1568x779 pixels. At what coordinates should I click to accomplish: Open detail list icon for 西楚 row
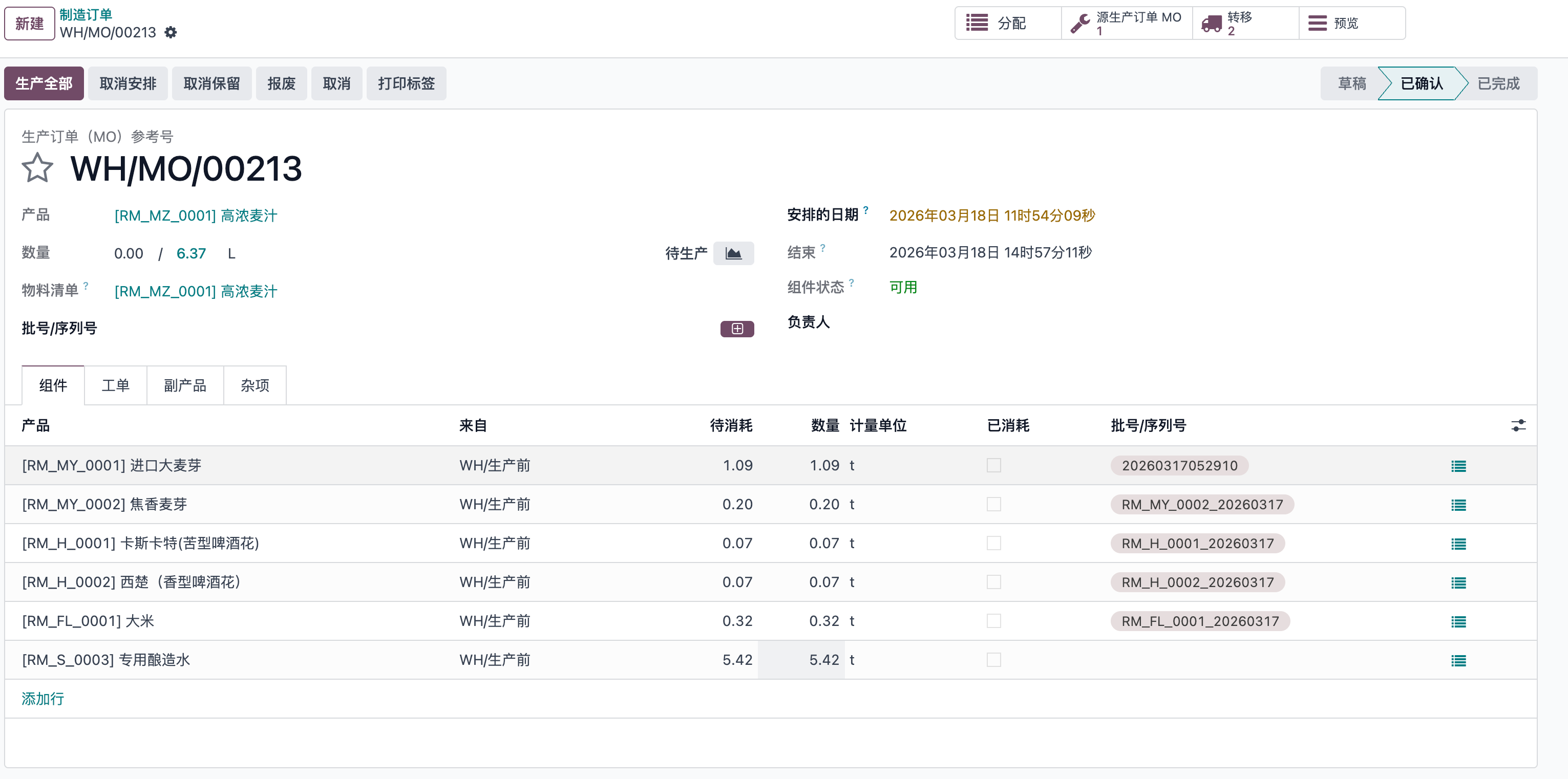tap(1458, 583)
